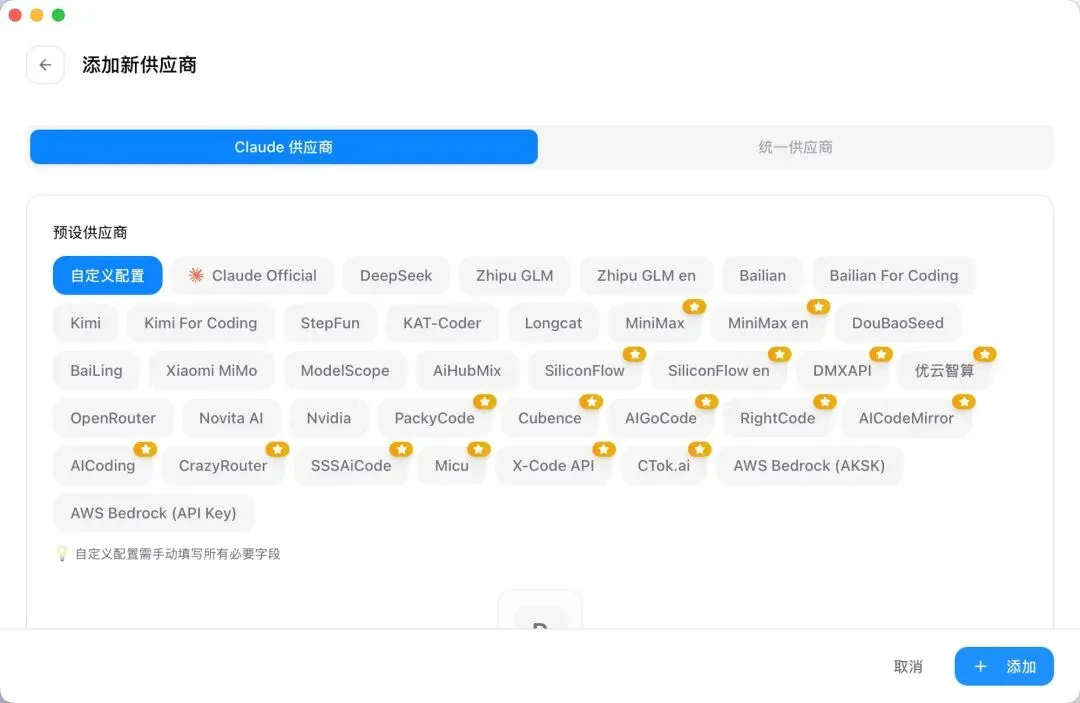Choose the Bailian preset
The height and width of the screenshot is (703, 1080).
(762, 275)
